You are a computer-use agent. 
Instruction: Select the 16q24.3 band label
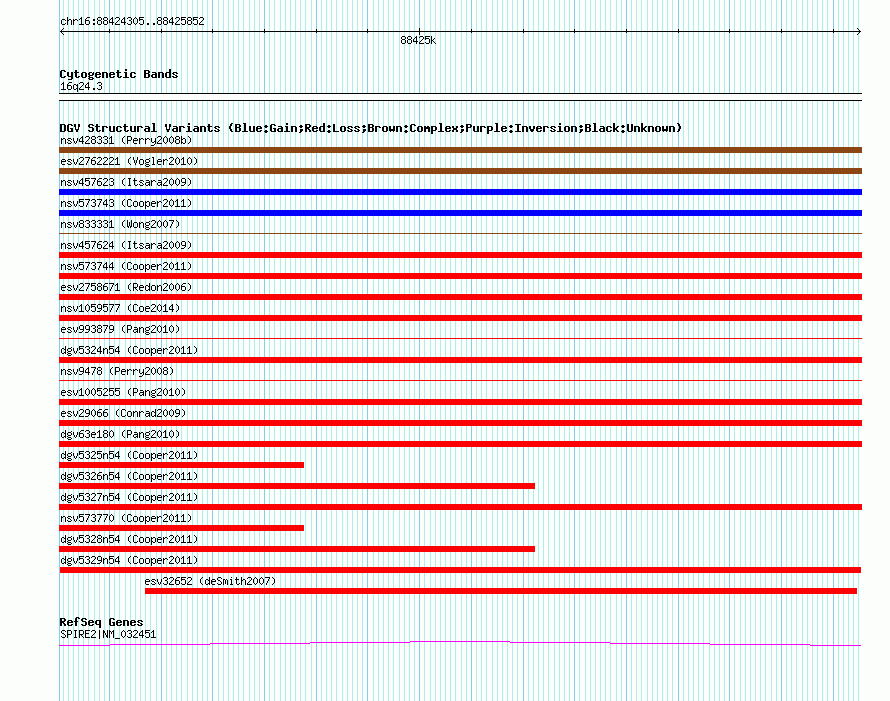tap(81, 86)
